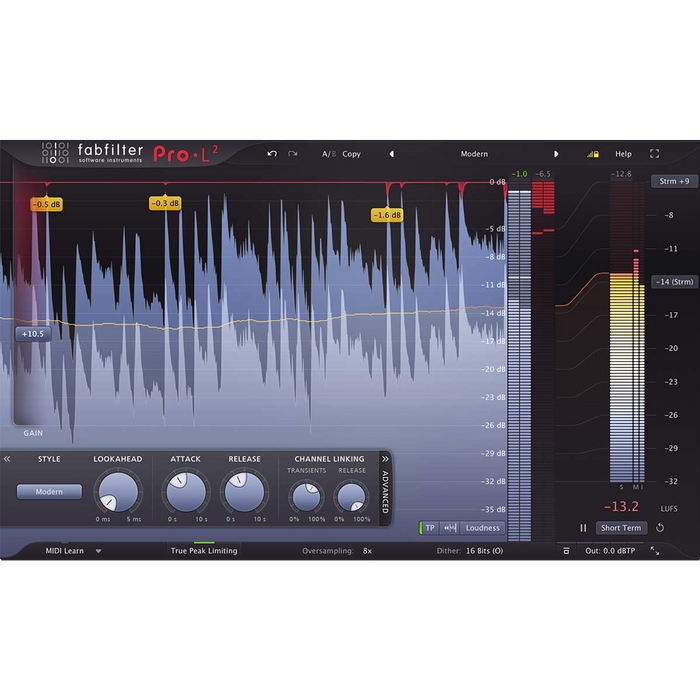
Task: Click the Channel Linking Transients knob
Action: click(x=306, y=497)
